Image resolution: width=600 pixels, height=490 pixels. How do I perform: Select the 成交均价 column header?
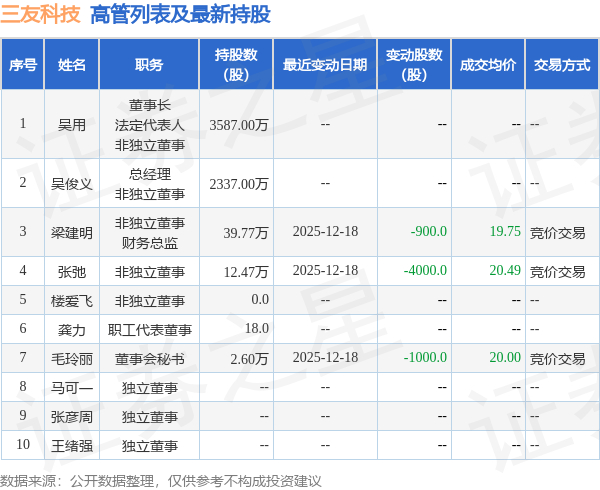coord(488,65)
